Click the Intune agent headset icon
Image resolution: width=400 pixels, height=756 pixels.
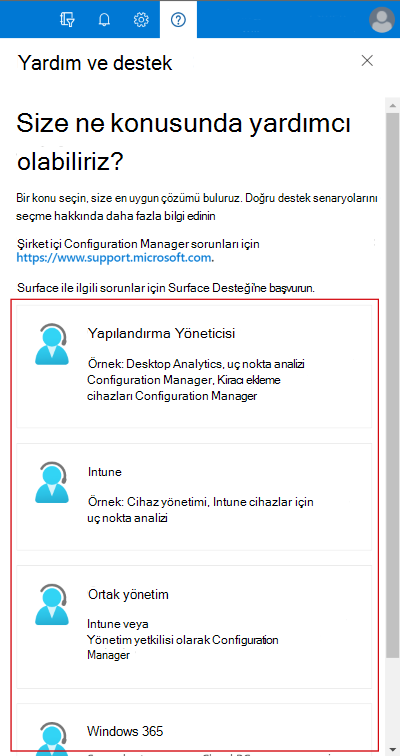(52, 482)
